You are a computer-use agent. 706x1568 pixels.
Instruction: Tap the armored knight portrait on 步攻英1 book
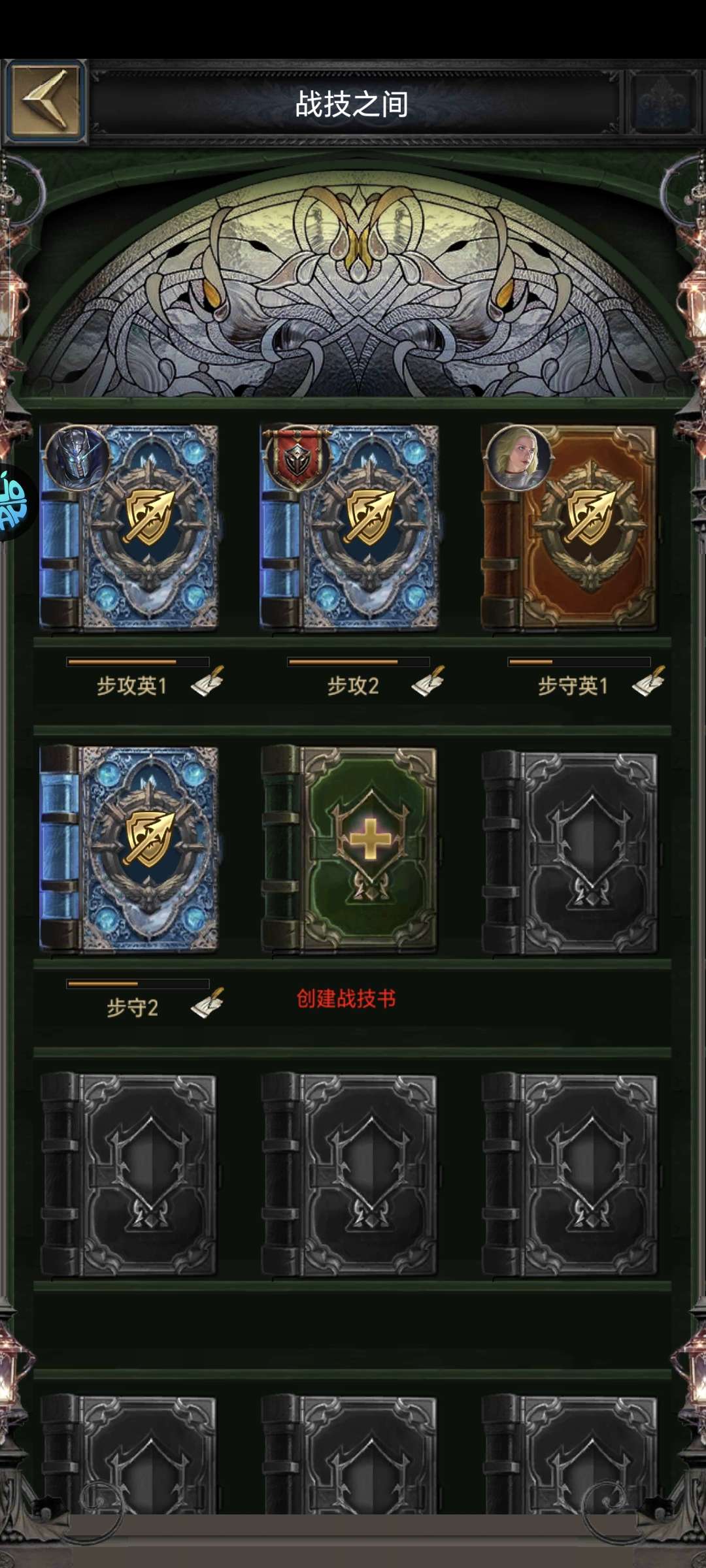(x=77, y=459)
